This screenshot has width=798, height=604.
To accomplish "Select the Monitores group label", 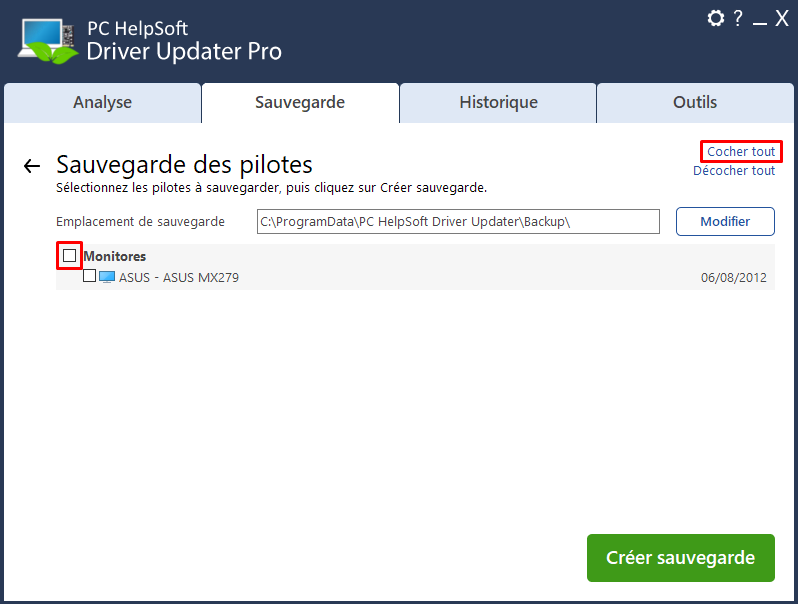I will click(115, 256).
